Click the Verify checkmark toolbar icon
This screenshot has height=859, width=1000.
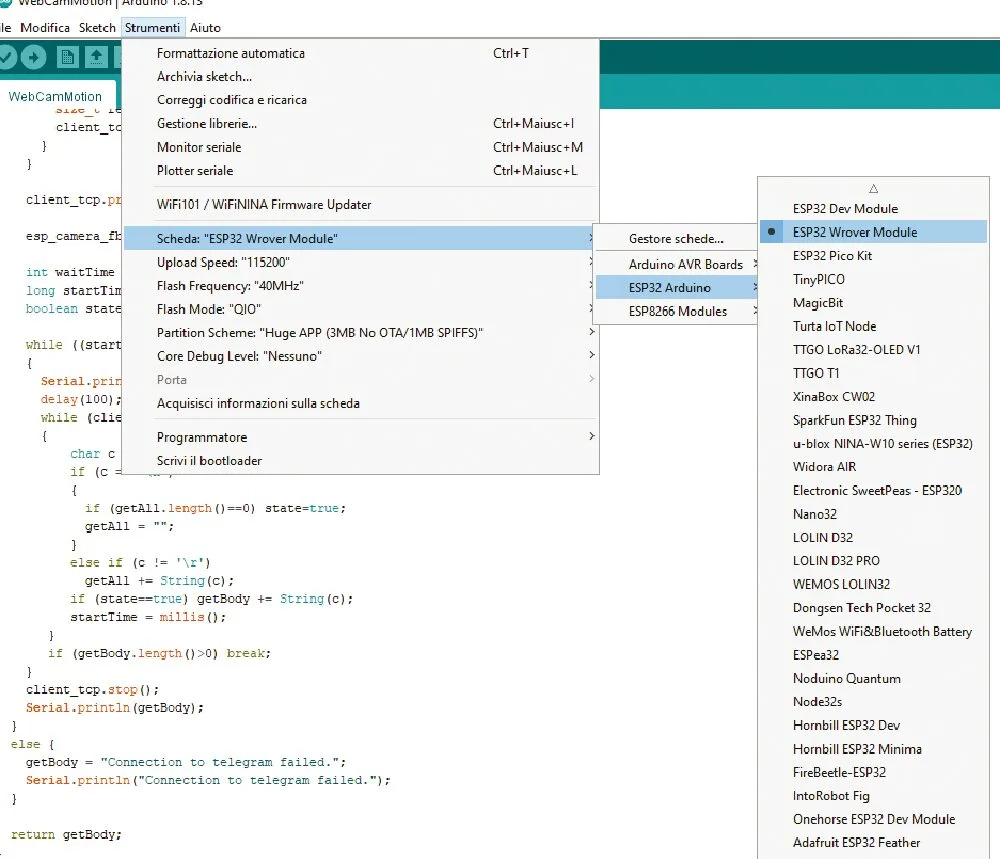[x=6, y=57]
